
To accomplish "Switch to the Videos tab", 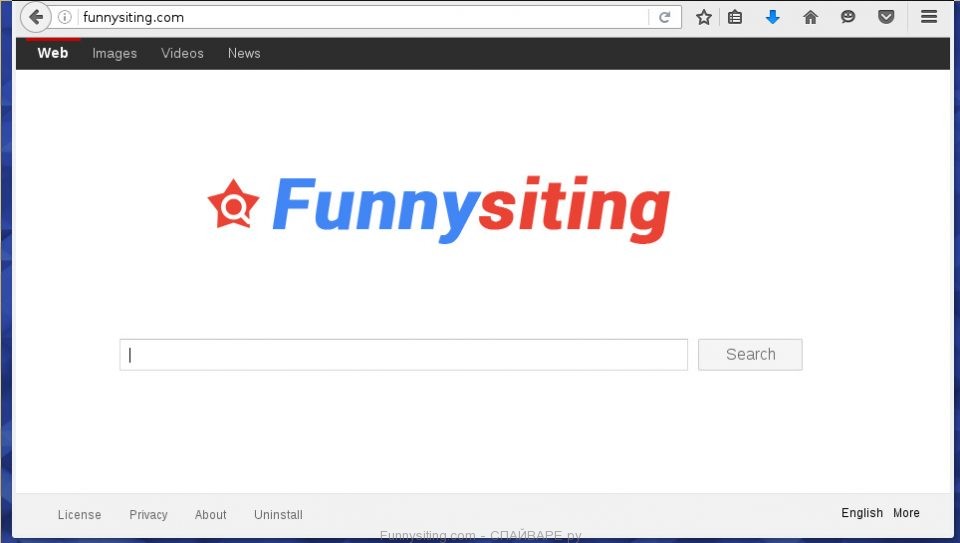I will (182, 53).
